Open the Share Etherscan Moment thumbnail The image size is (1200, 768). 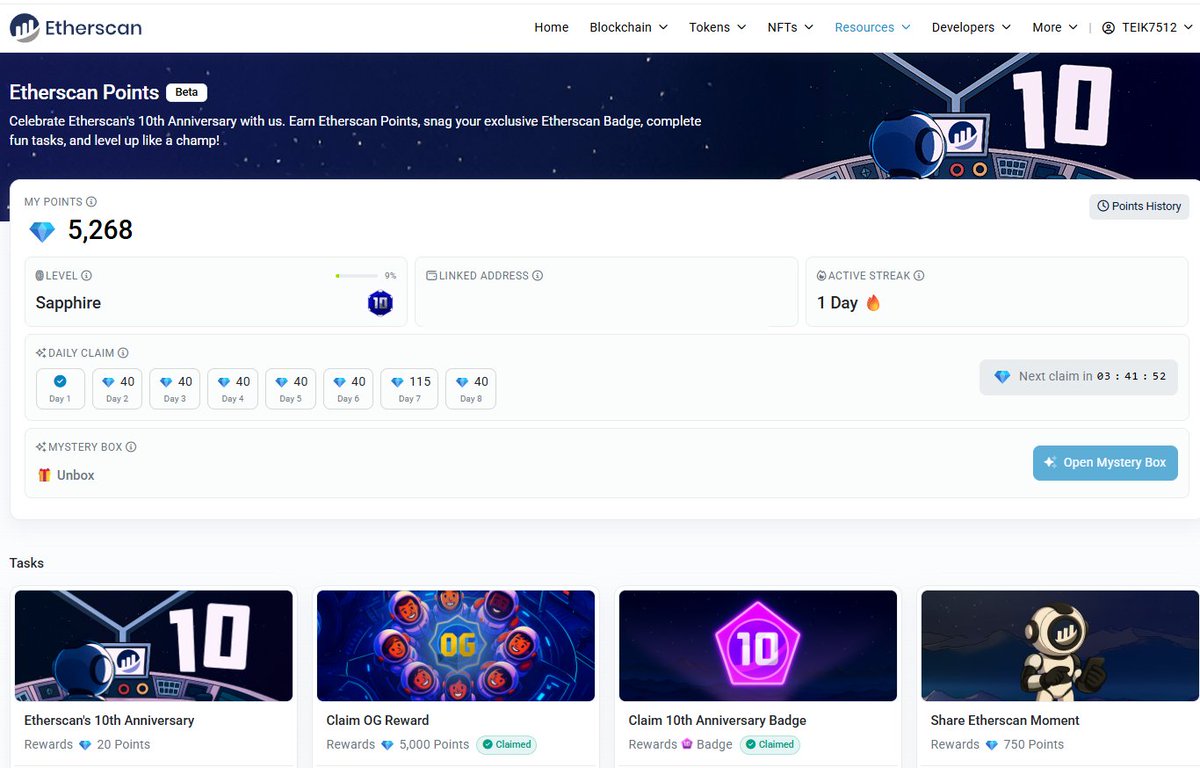point(1060,645)
